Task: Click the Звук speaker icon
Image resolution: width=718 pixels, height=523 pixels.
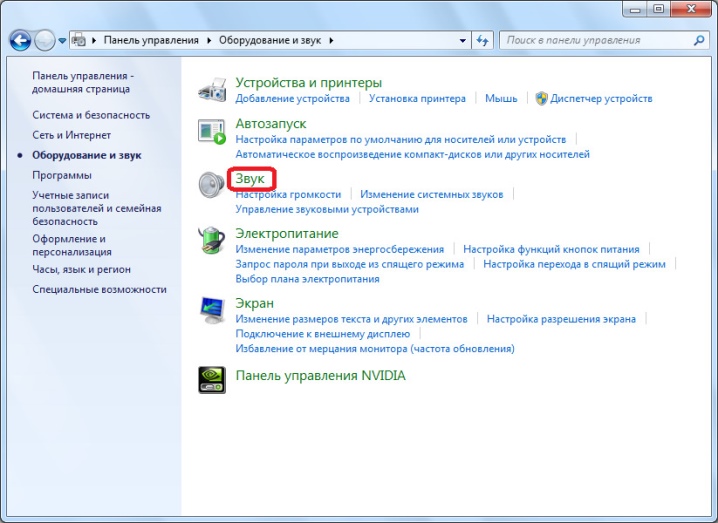Action: tap(212, 185)
